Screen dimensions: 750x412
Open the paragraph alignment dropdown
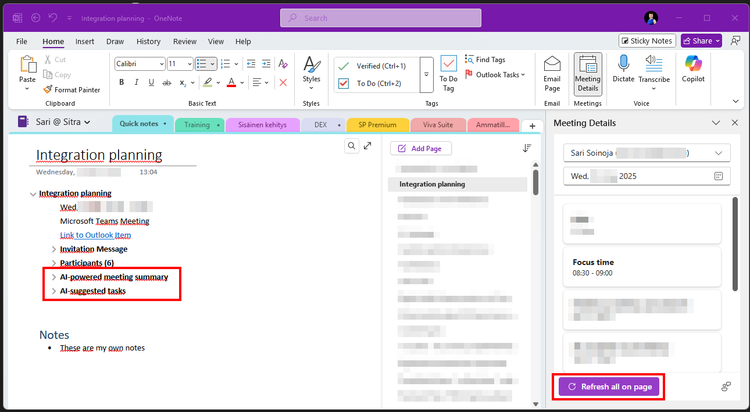tap(266, 82)
